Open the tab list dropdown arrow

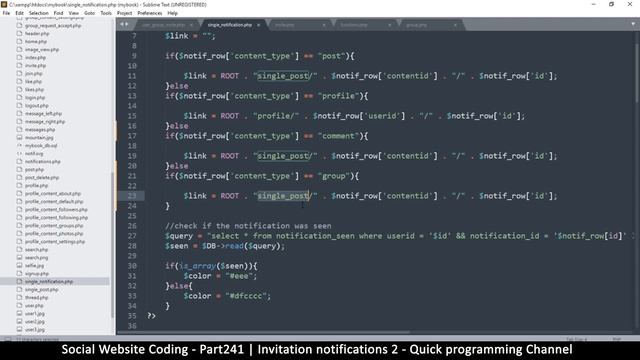tap(633, 24)
